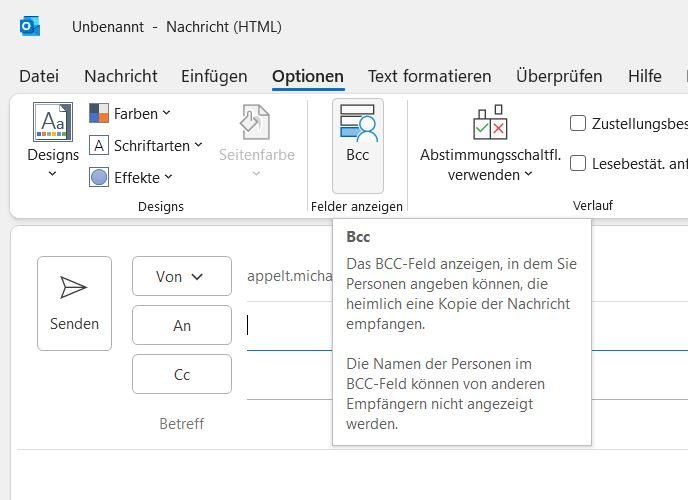Open the Text formatieren tab
The width and height of the screenshot is (688, 500).
pos(429,76)
